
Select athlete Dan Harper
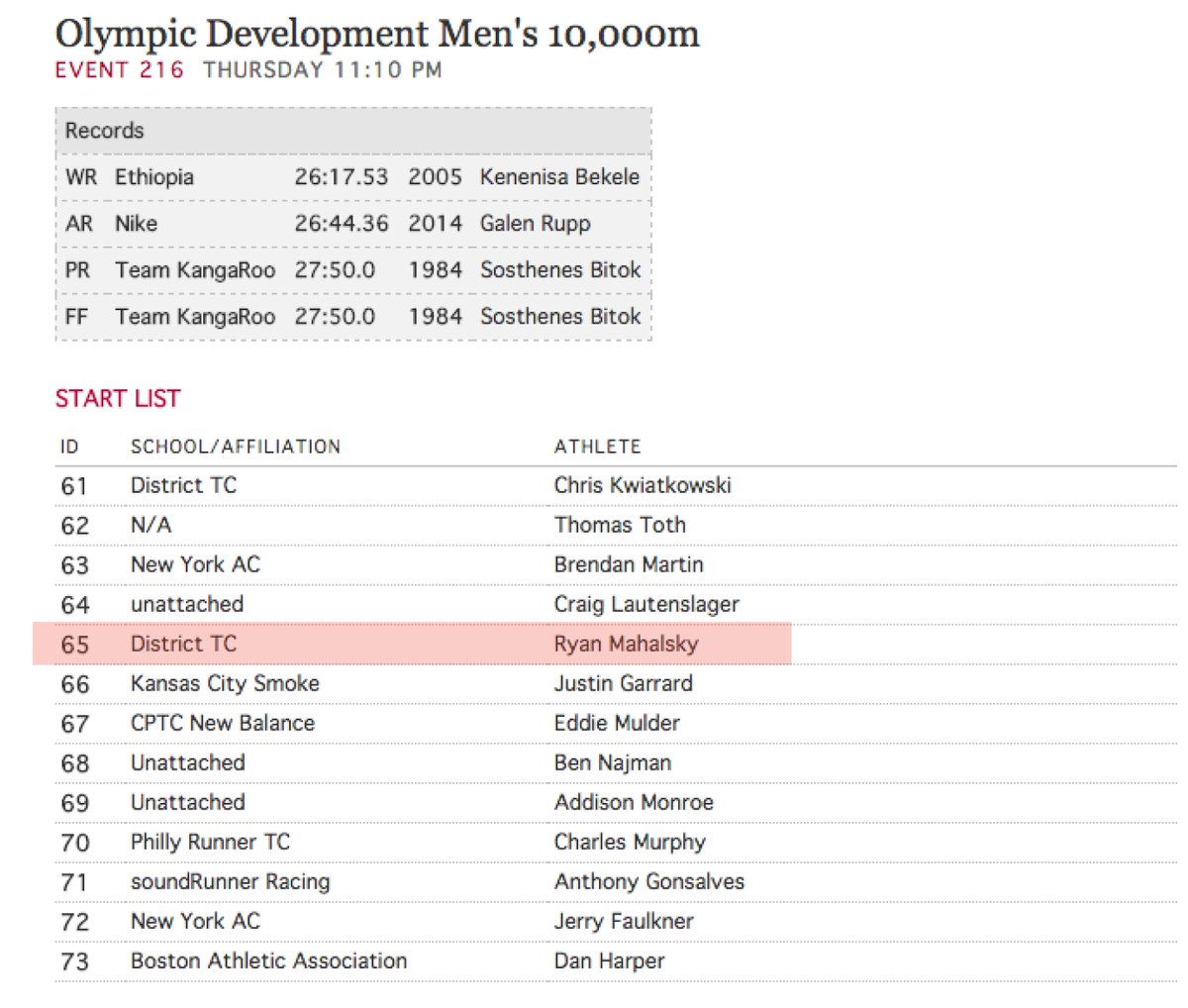point(609,960)
